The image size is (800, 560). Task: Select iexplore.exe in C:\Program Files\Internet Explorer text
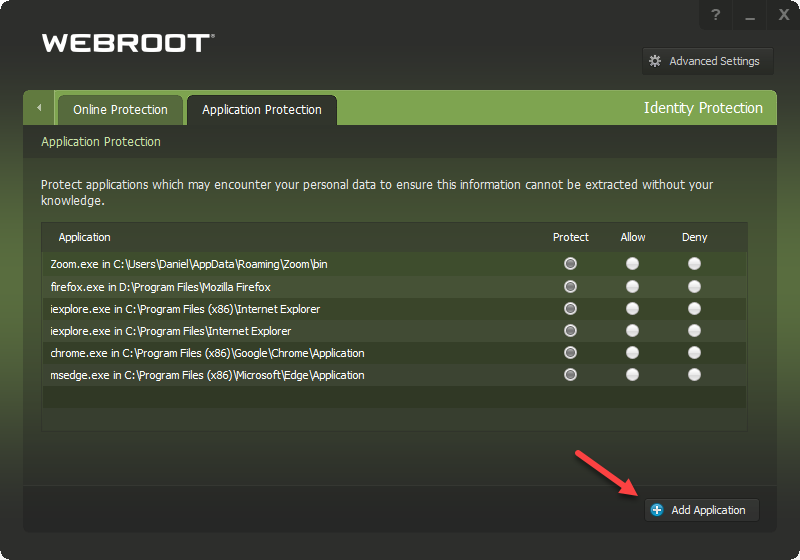170,331
